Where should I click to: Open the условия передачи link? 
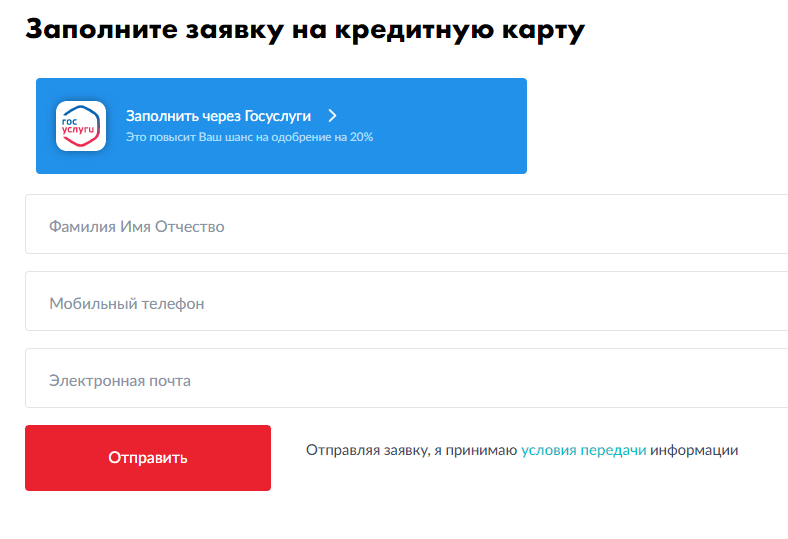click(x=583, y=450)
